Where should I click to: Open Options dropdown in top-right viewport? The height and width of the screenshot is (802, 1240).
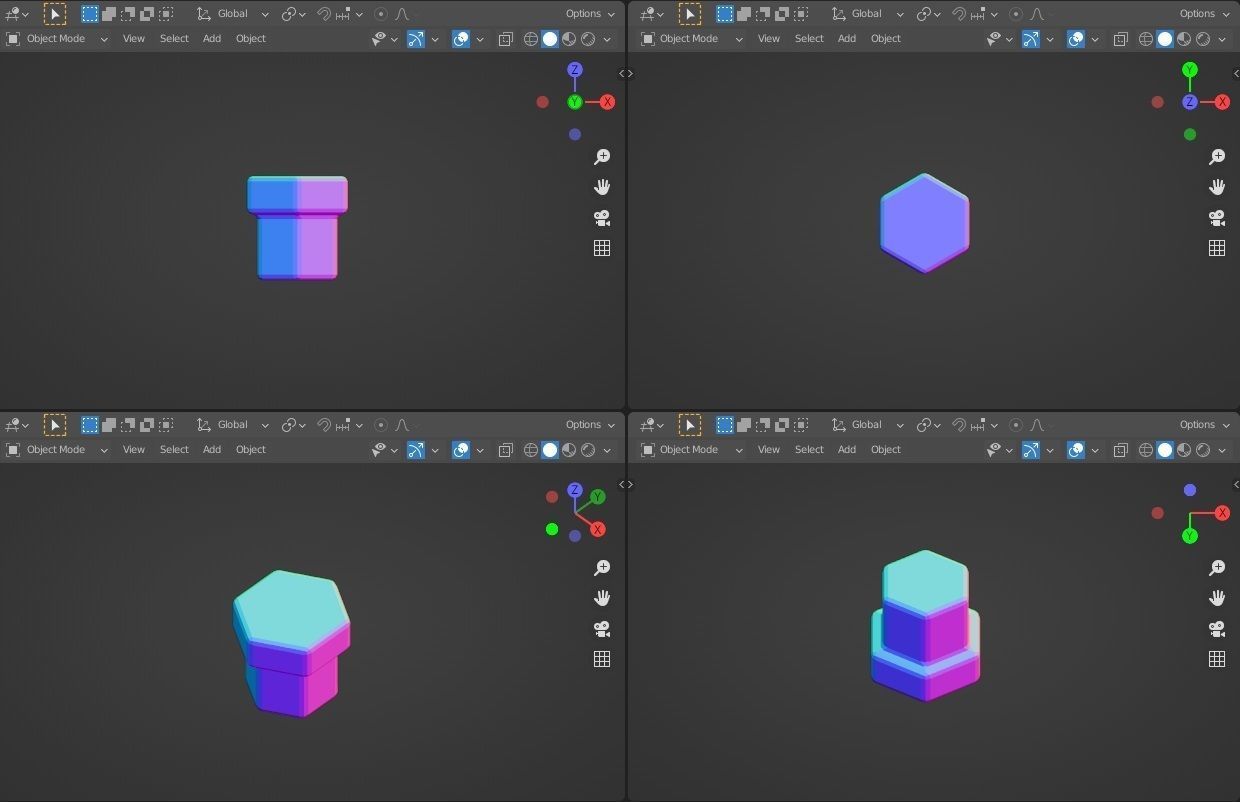1205,14
